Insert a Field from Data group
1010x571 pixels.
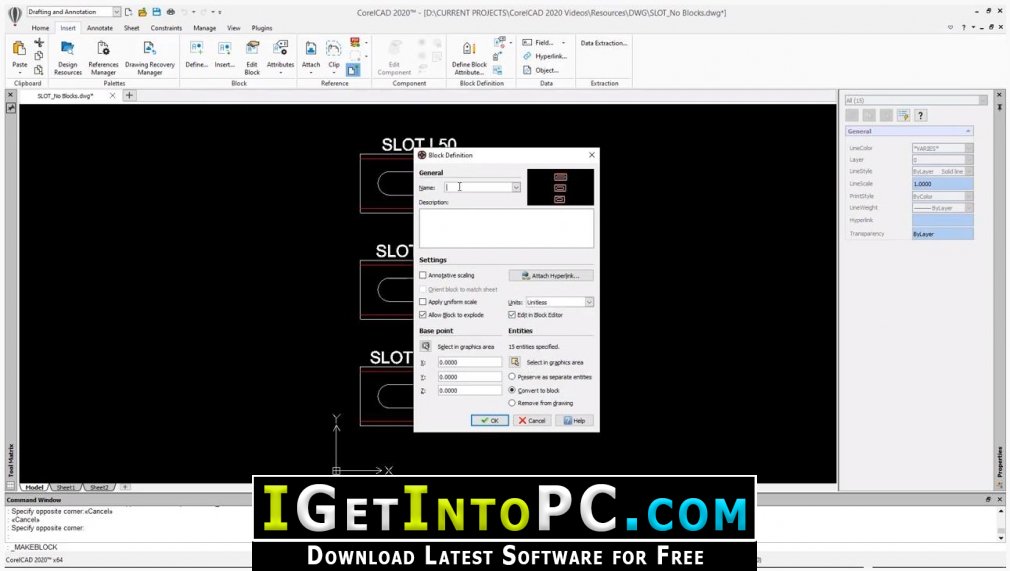pos(539,43)
